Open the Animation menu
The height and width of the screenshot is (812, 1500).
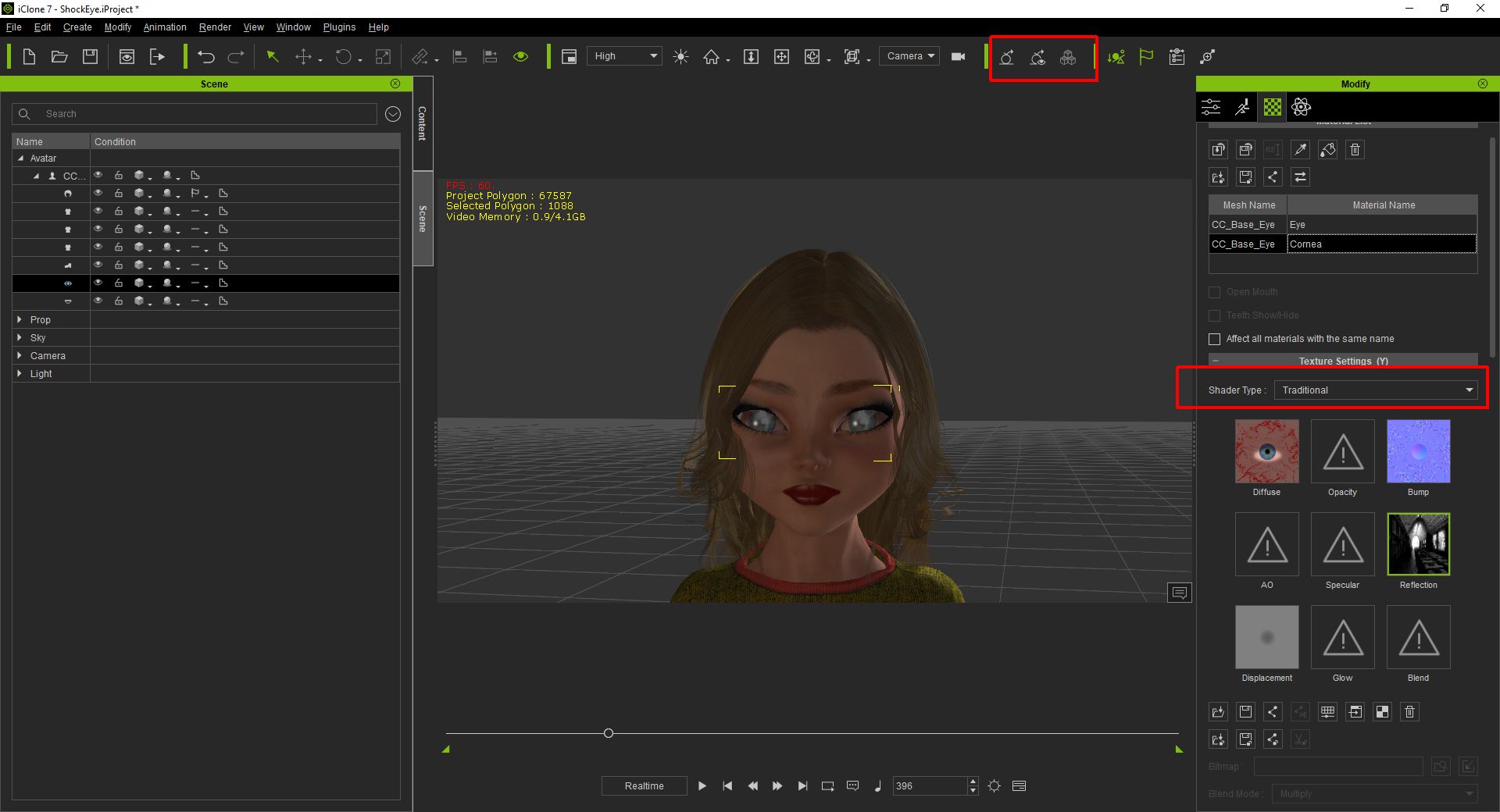[165, 27]
